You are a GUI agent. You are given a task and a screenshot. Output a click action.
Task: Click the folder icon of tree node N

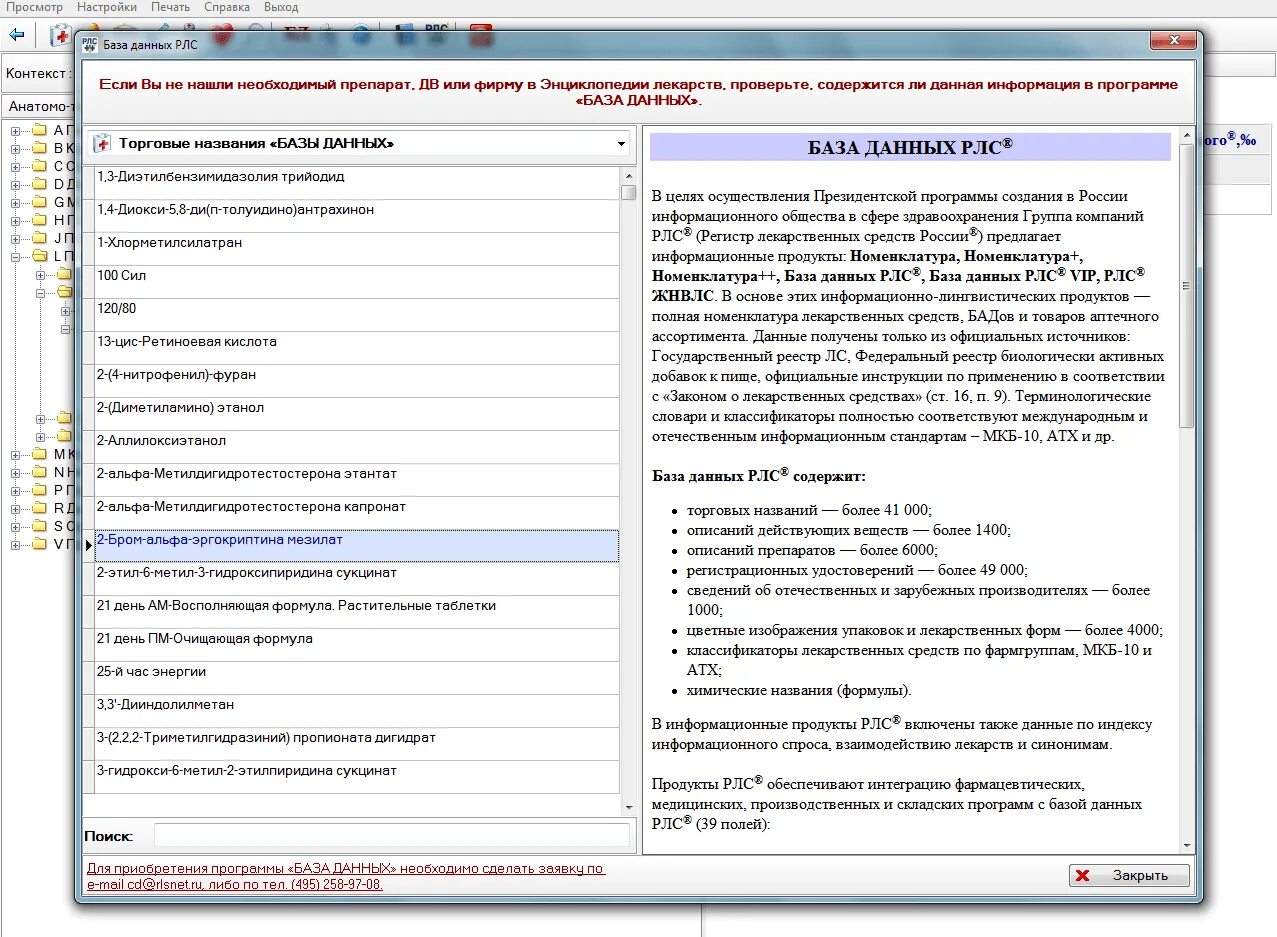[39, 472]
